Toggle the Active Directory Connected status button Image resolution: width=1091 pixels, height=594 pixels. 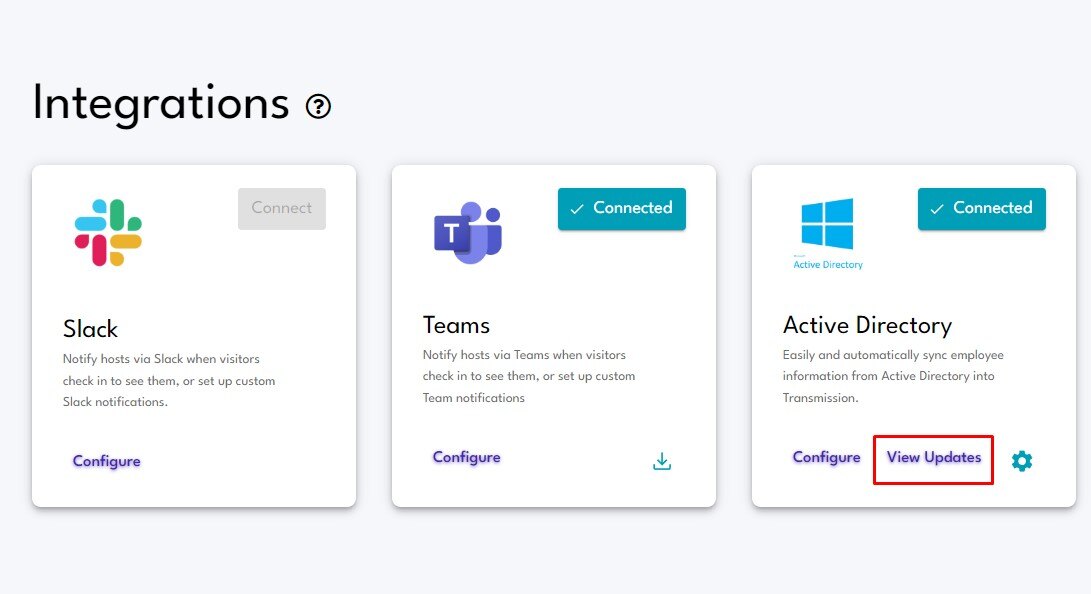982,209
